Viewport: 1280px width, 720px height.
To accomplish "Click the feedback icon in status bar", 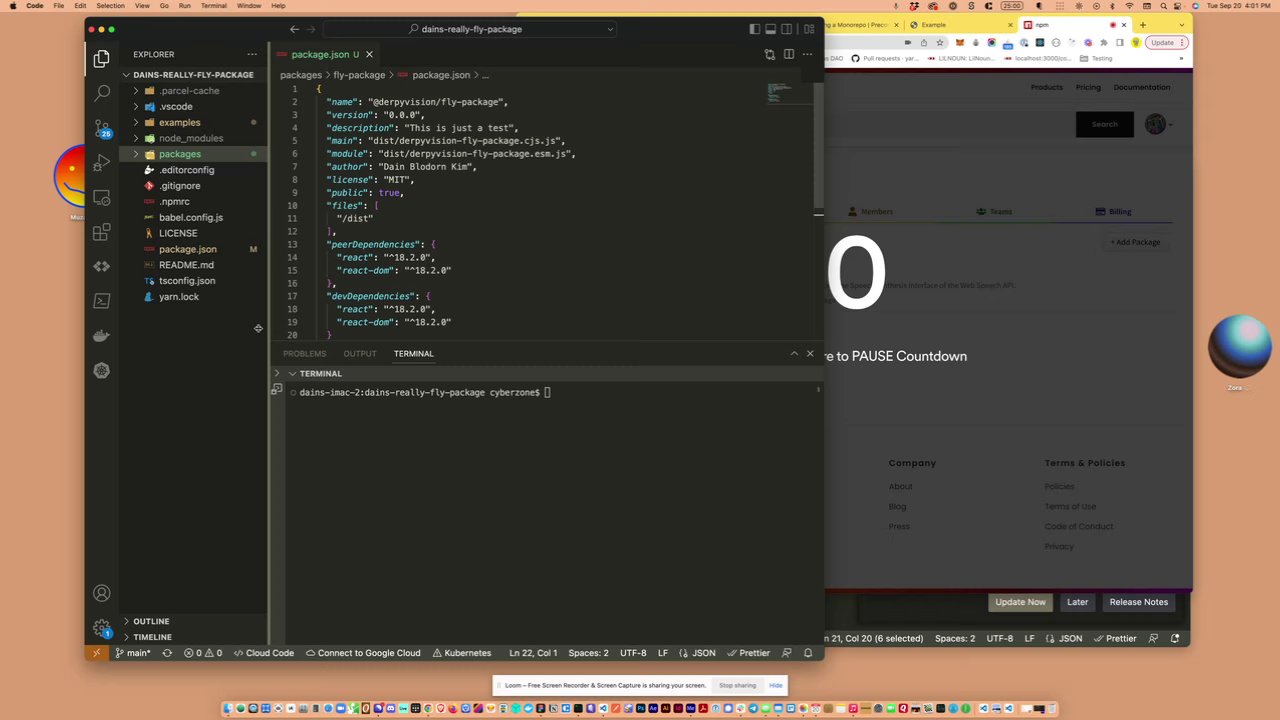I will (788, 653).
